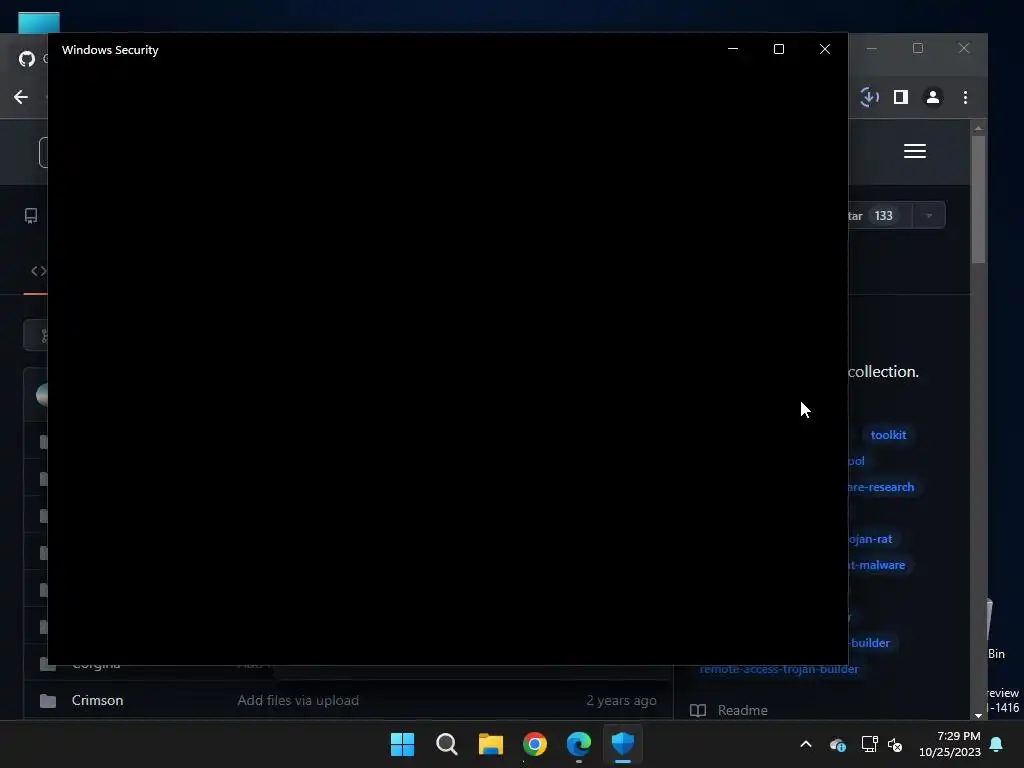This screenshot has height=768, width=1024.
Task: Close the Windows Security window
Action: (825, 49)
